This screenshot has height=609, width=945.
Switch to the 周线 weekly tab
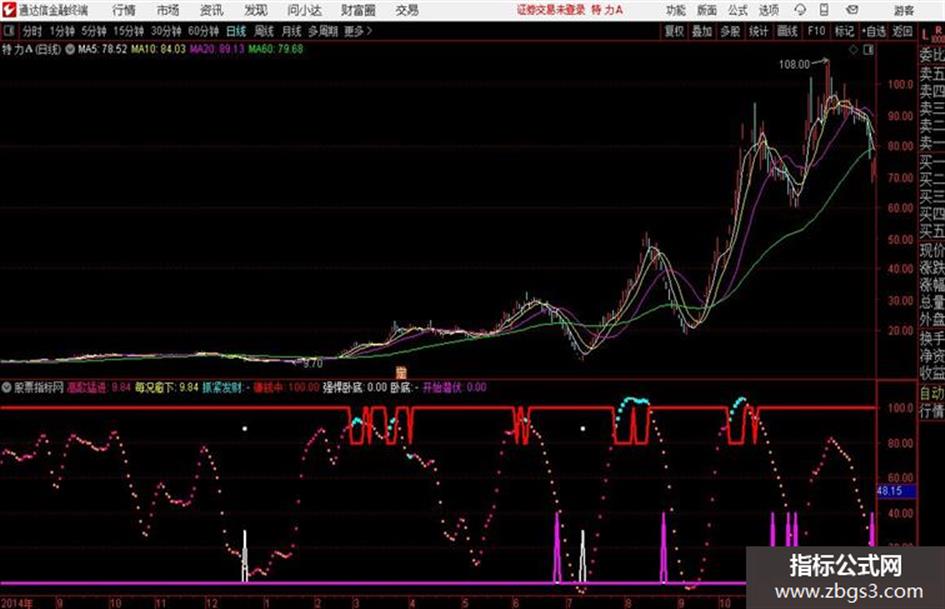point(264,31)
